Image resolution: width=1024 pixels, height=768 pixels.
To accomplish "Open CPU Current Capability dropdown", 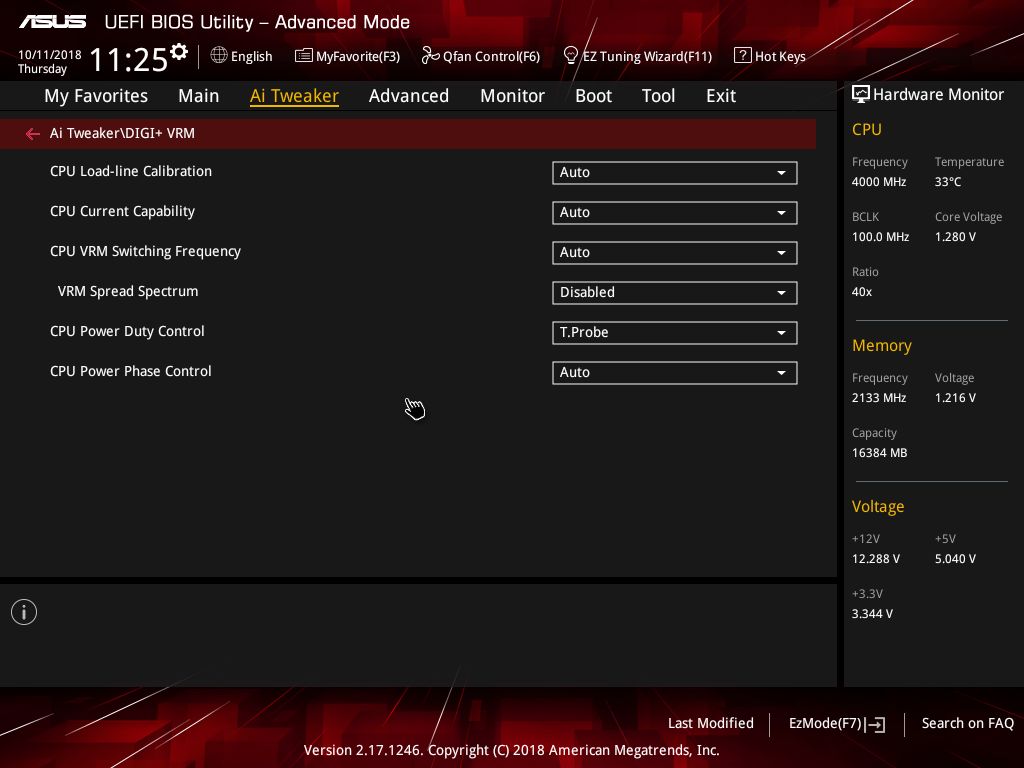I will [x=675, y=212].
